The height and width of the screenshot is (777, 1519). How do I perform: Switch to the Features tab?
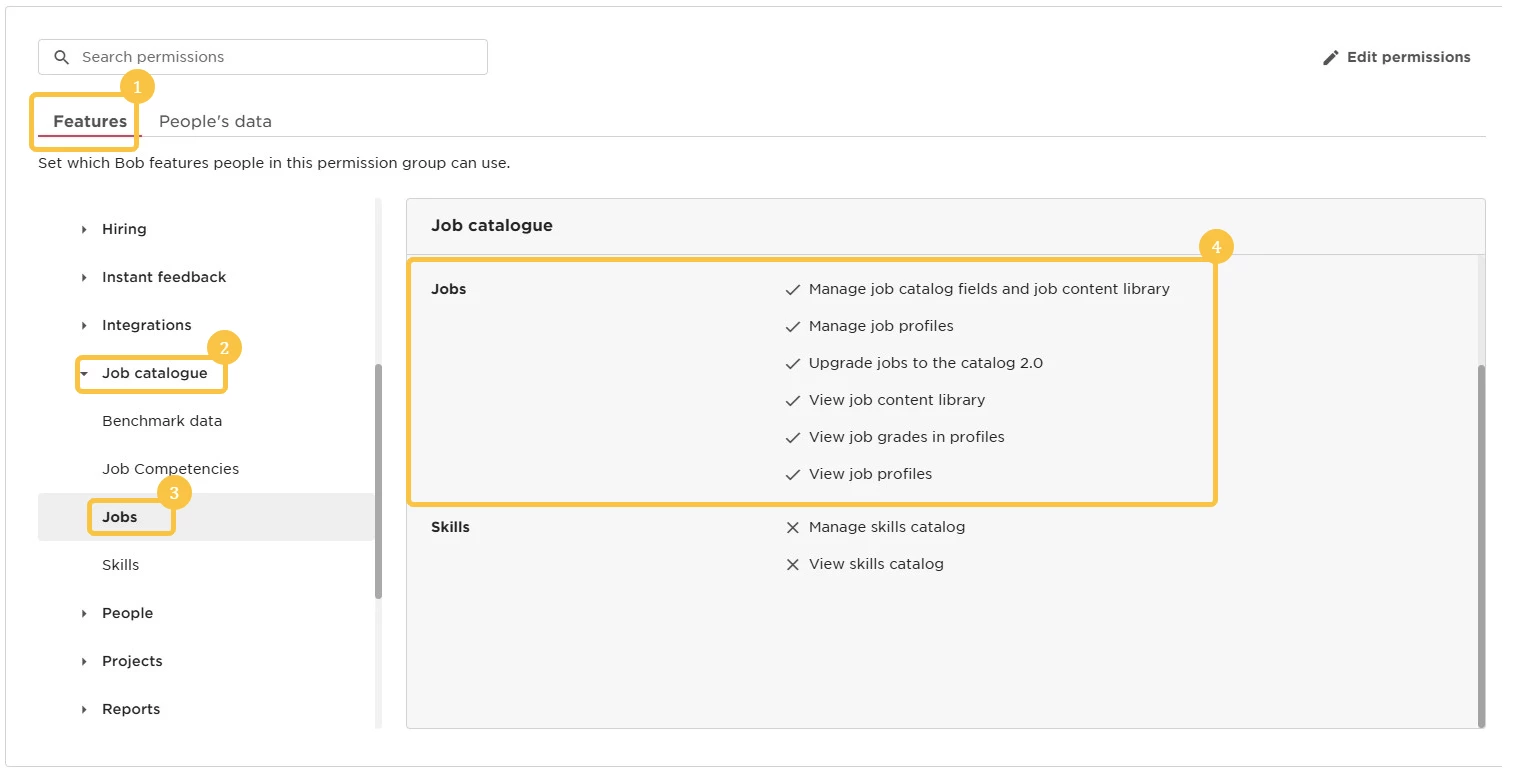click(x=90, y=121)
